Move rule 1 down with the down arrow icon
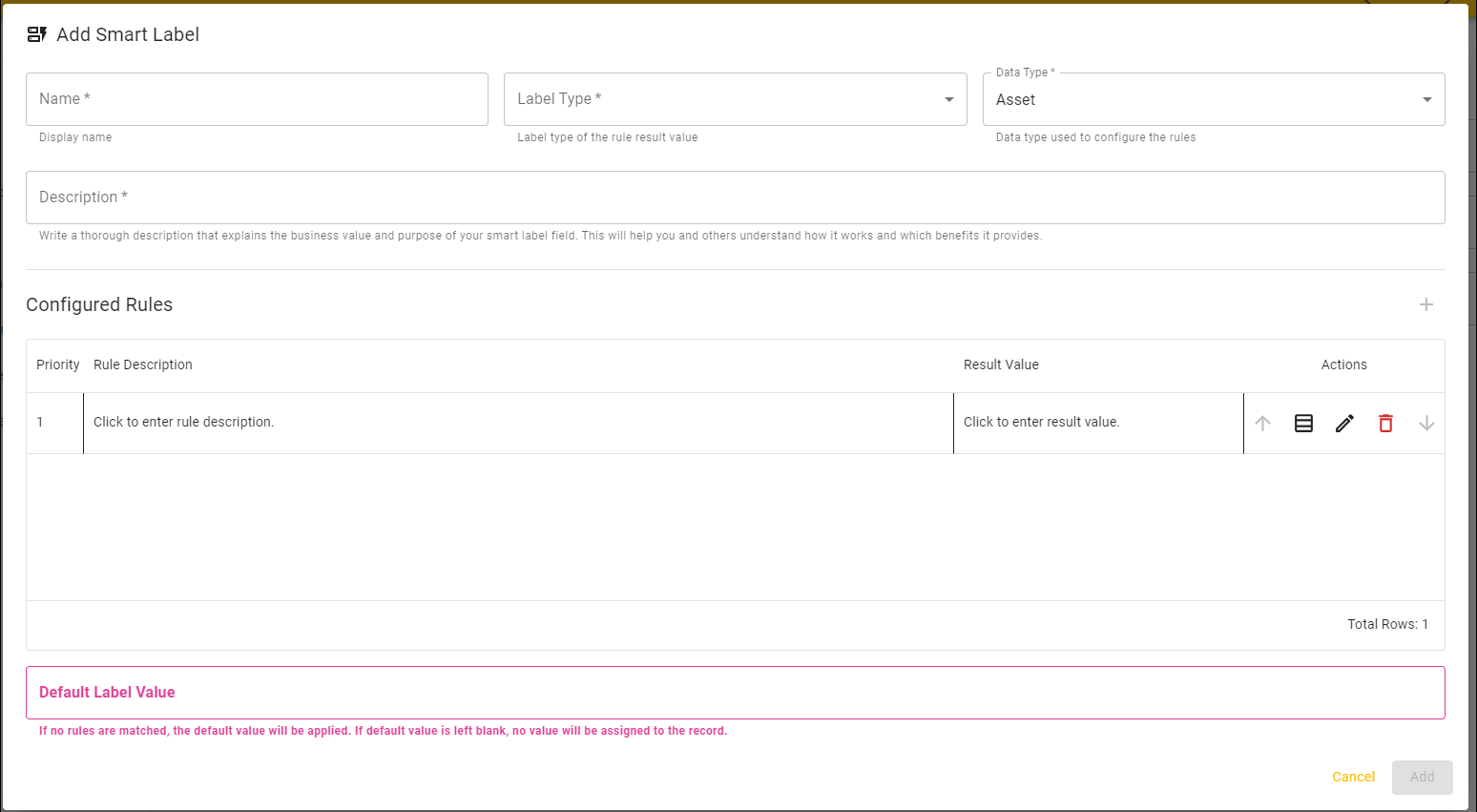 pos(1426,423)
